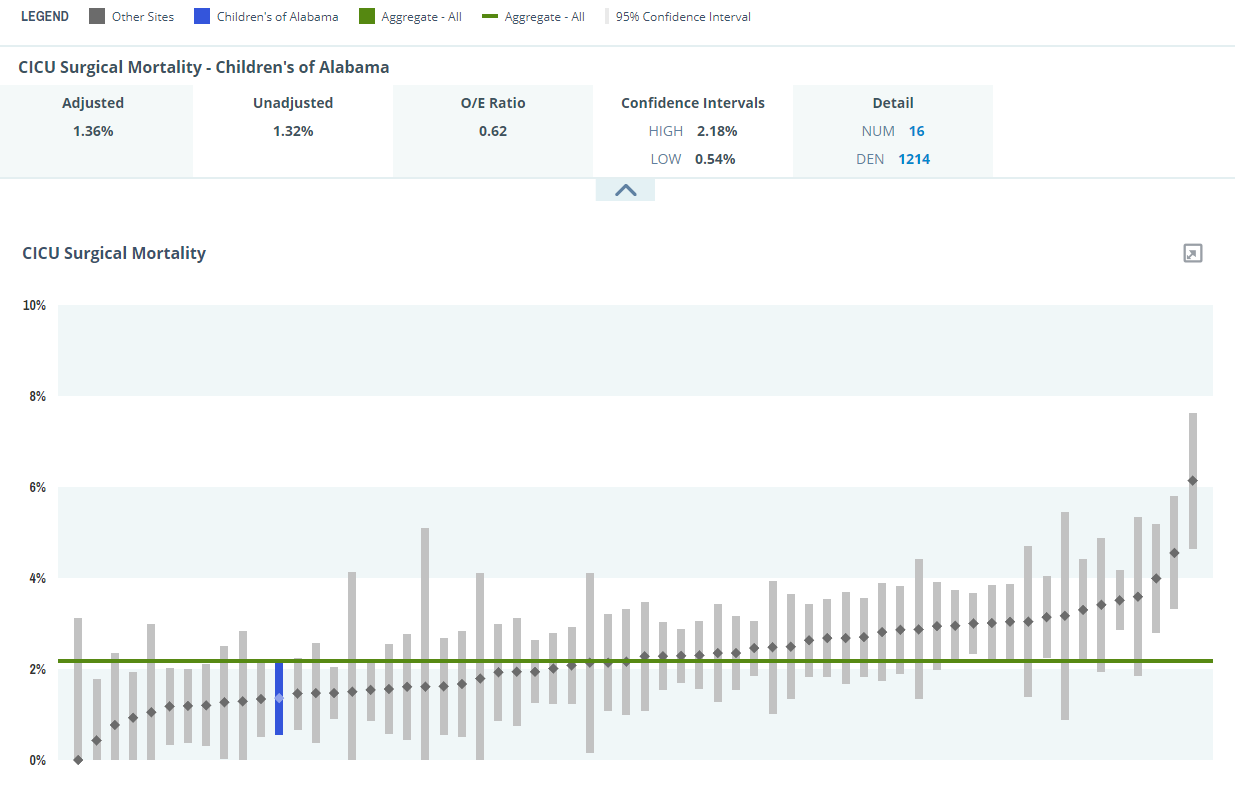Select the HIGH confidence value 2.18%
1235x804 pixels.
(717, 131)
